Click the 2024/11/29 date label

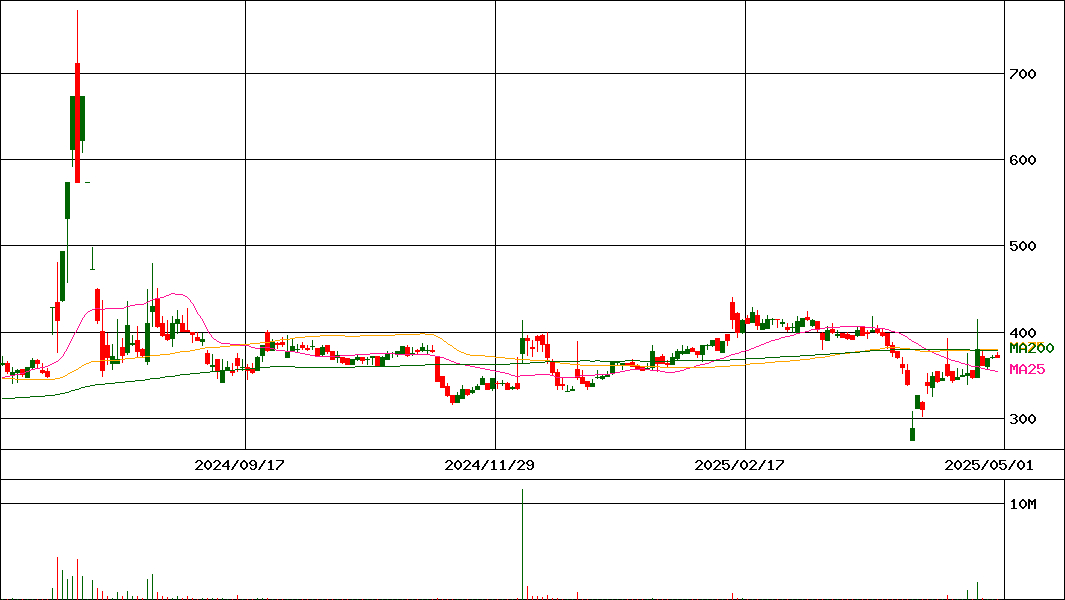pos(489,465)
